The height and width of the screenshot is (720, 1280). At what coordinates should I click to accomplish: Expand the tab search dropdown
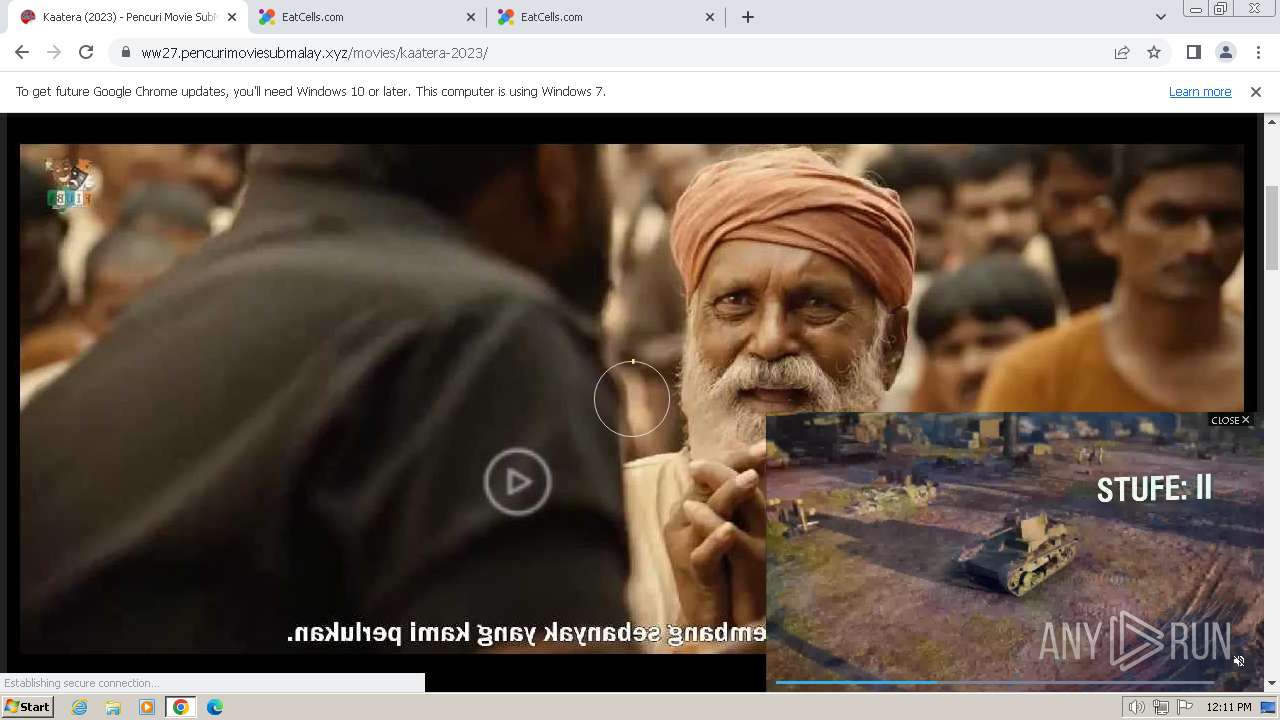[1160, 17]
